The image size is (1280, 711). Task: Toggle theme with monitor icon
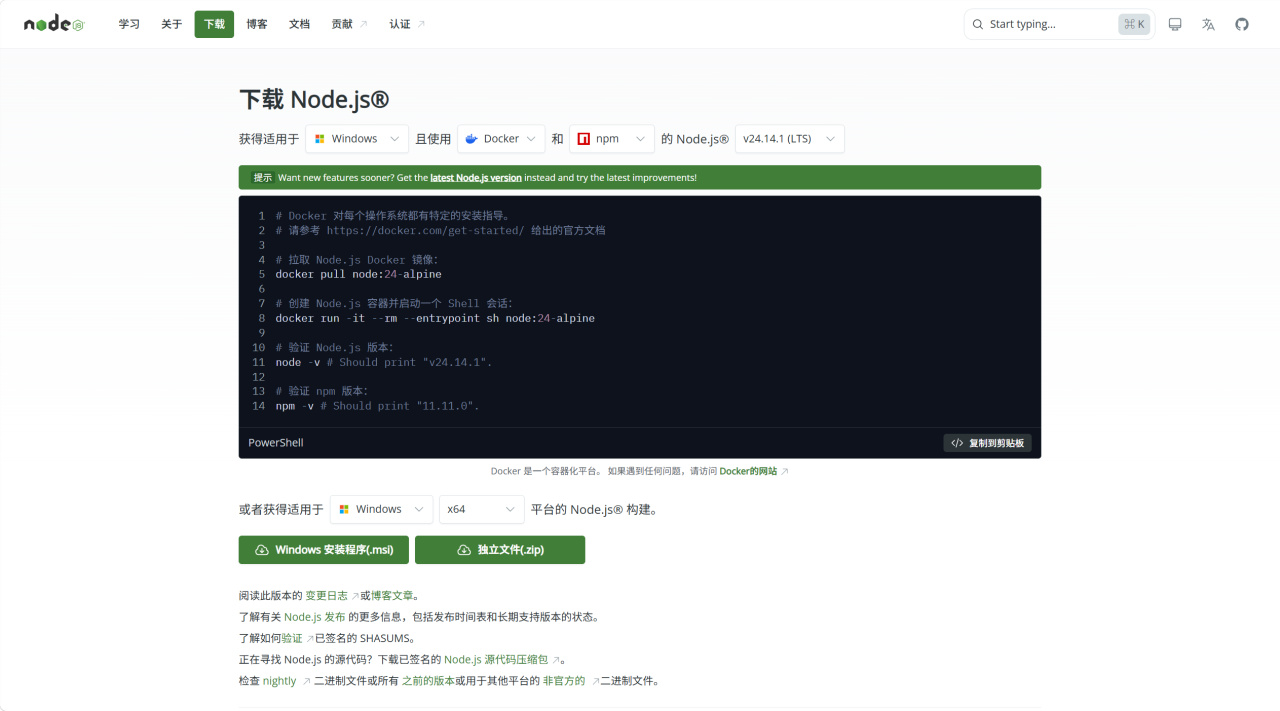tap(1175, 24)
